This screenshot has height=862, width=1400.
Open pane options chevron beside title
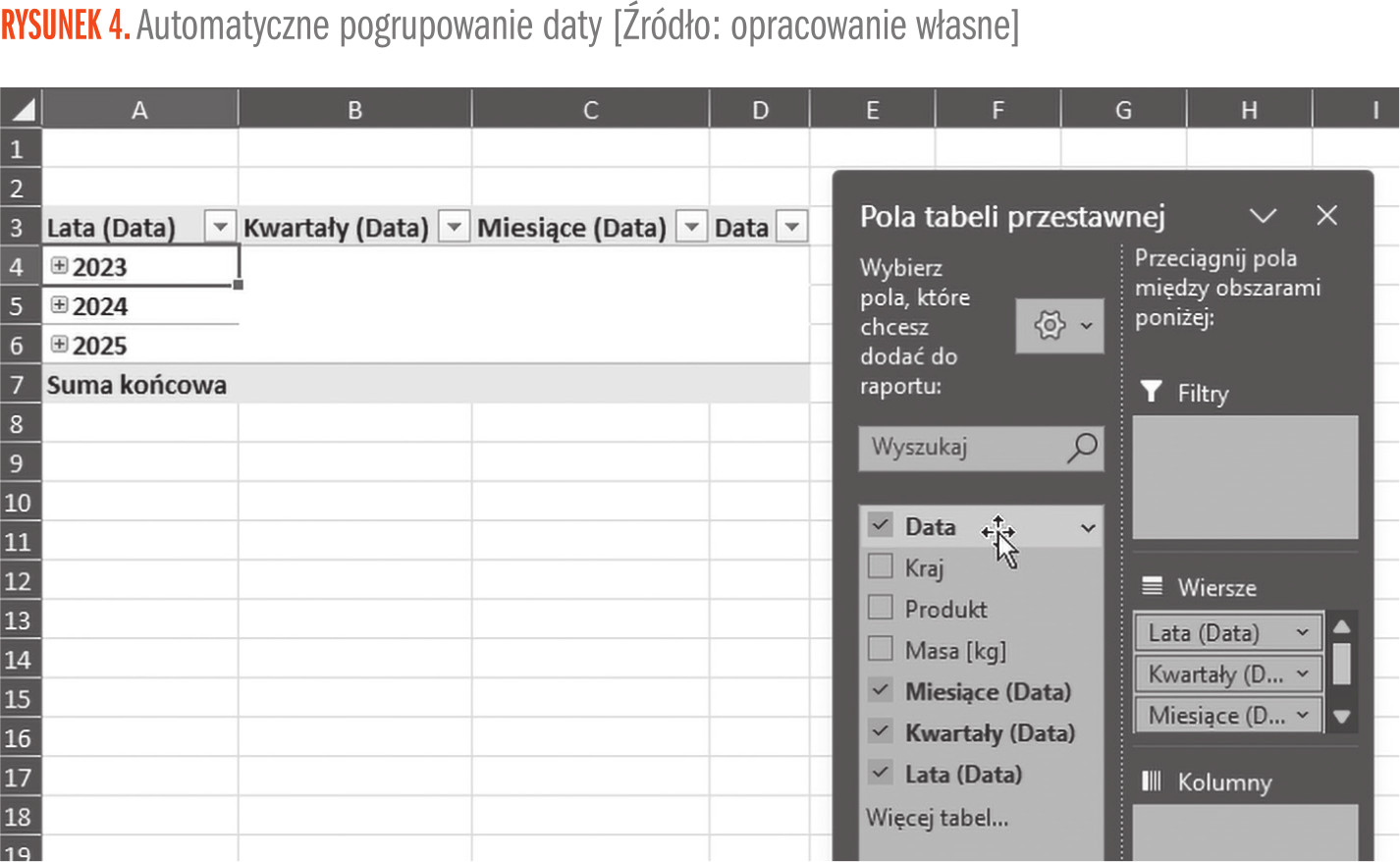[1263, 216]
